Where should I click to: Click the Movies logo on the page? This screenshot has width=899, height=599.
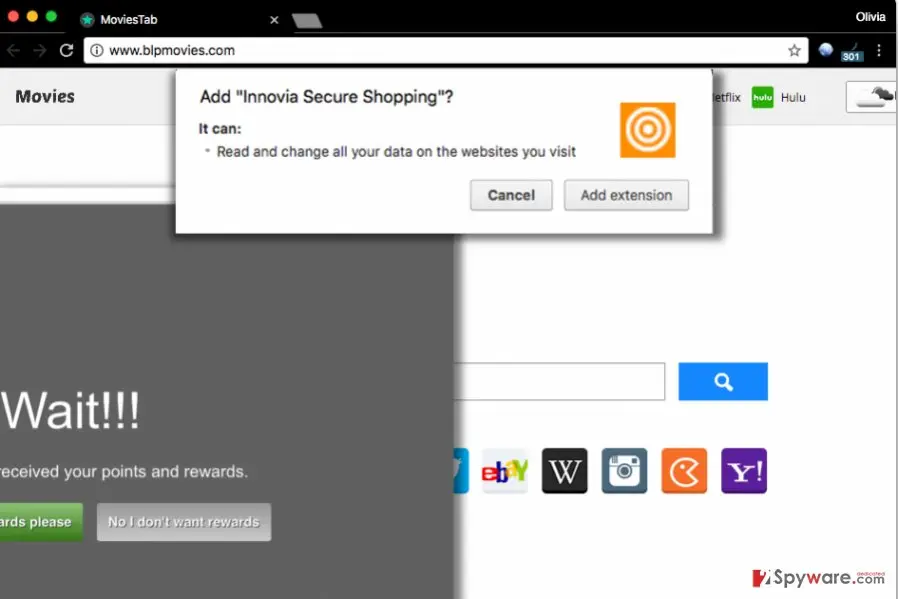(45, 96)
